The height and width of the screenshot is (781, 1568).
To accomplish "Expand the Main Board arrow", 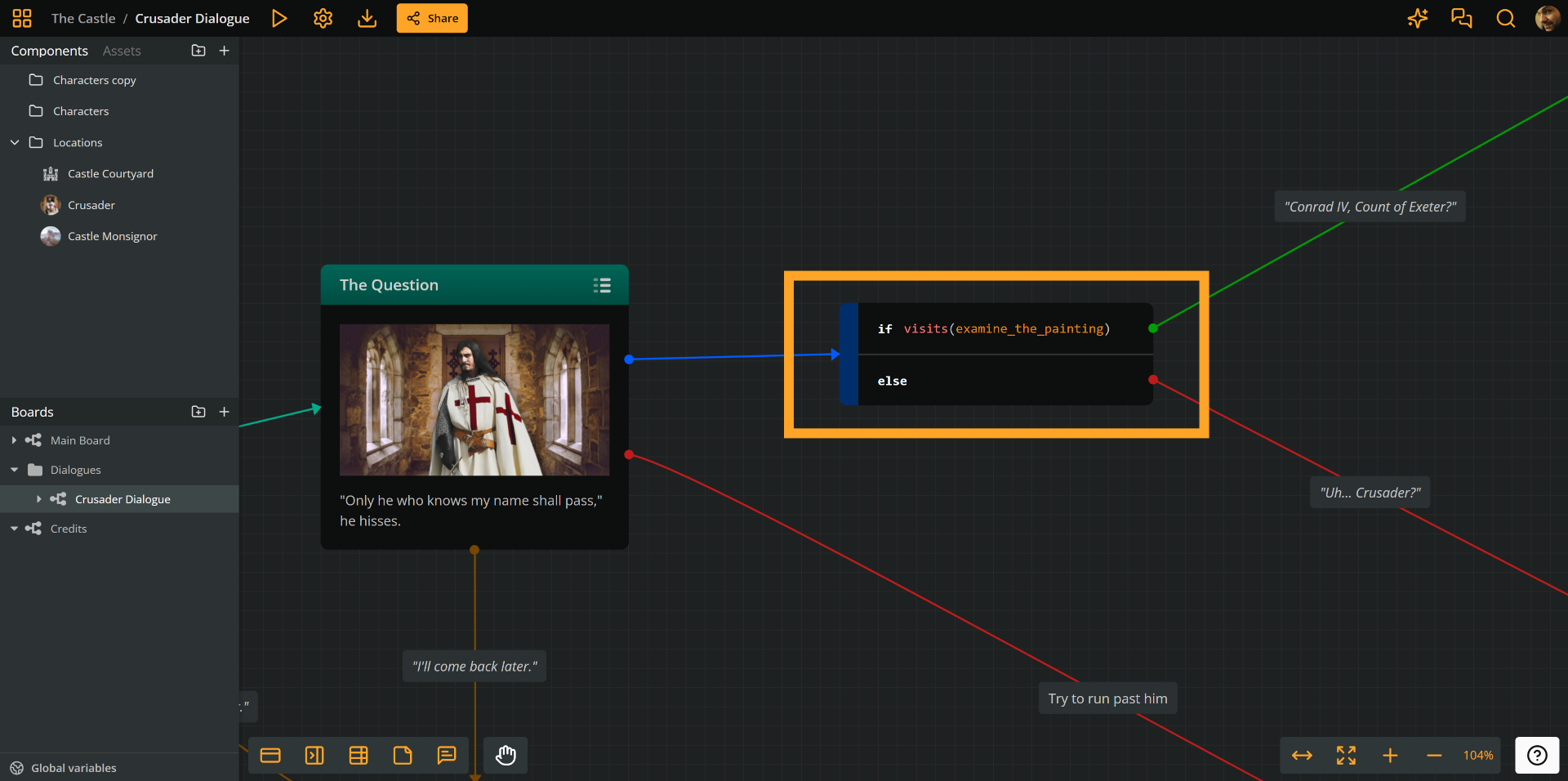I will point(14,440).
